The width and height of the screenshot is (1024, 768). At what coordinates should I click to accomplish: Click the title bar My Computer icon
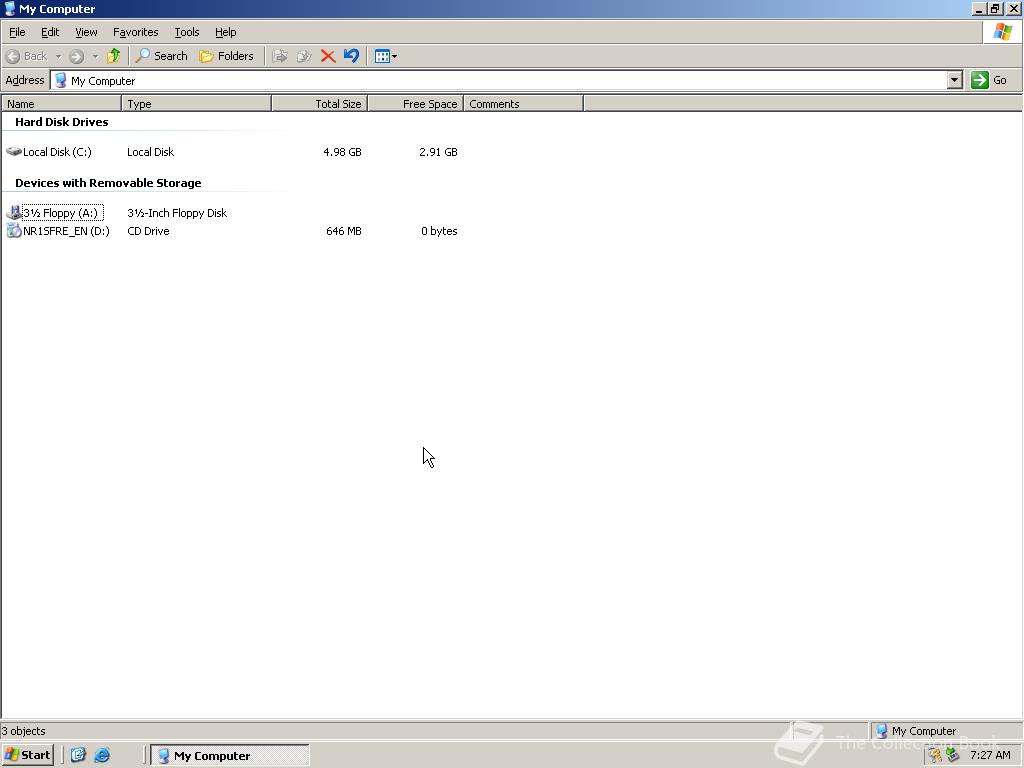[10, 8]
